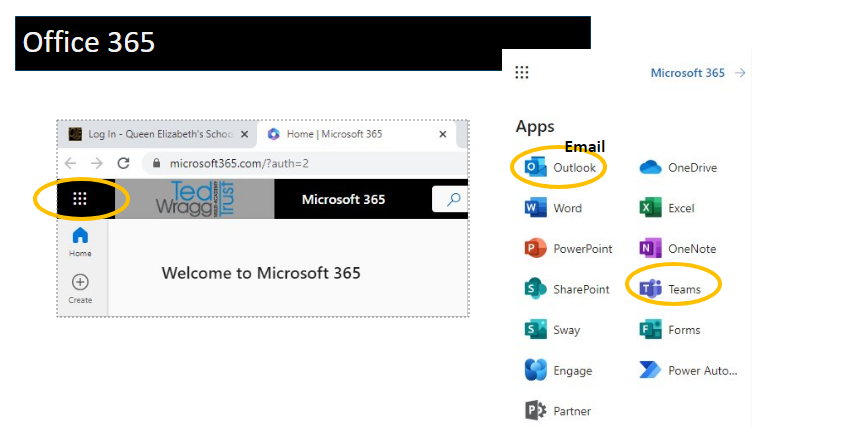Close the Home | Microsoft 365 tab
Screen dimensions: 846x435
(x=443, y=134)
